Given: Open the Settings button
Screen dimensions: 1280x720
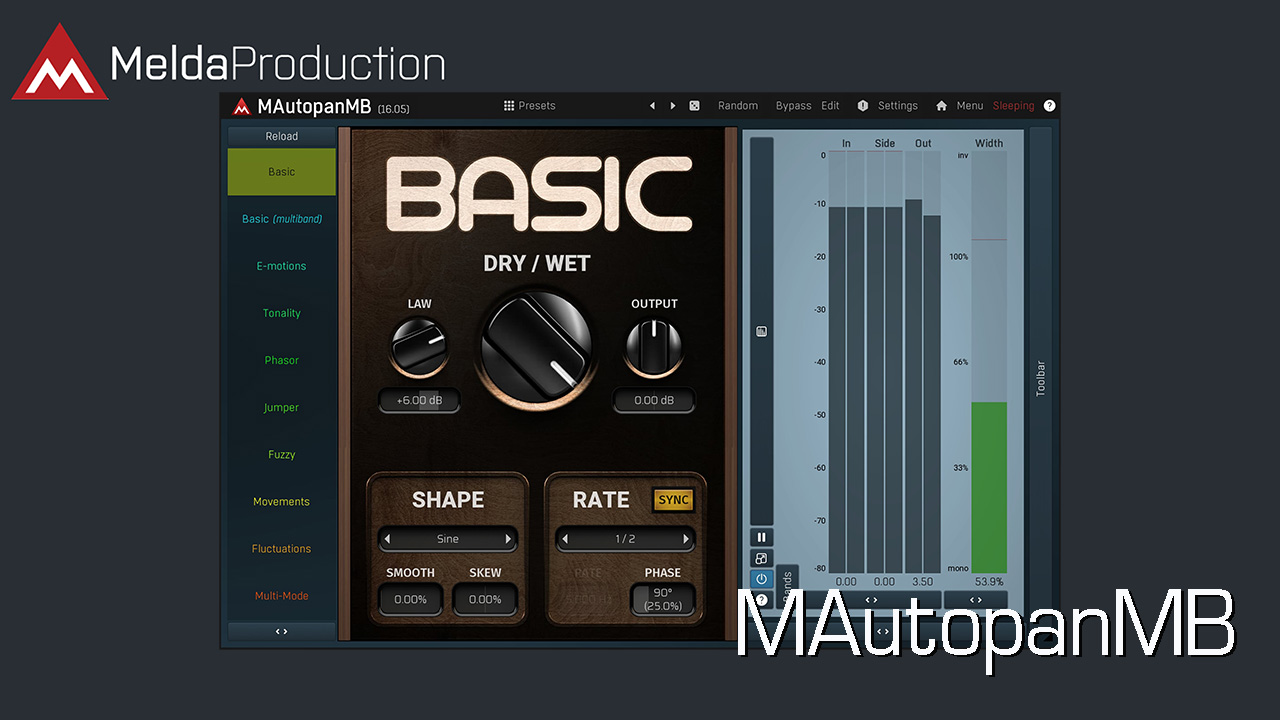Looking at the screenshot, I should (x=897, y=106).
